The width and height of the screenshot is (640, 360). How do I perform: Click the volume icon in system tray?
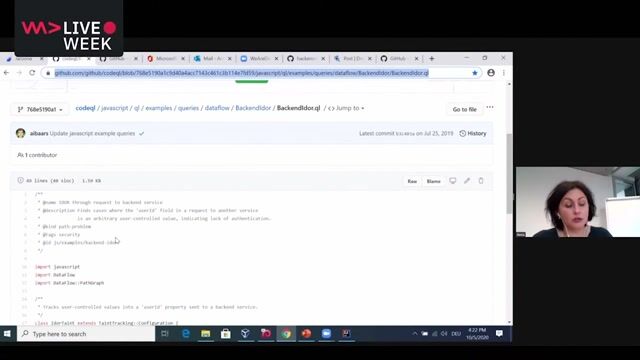pyautogui.click(x=444, y=333)
